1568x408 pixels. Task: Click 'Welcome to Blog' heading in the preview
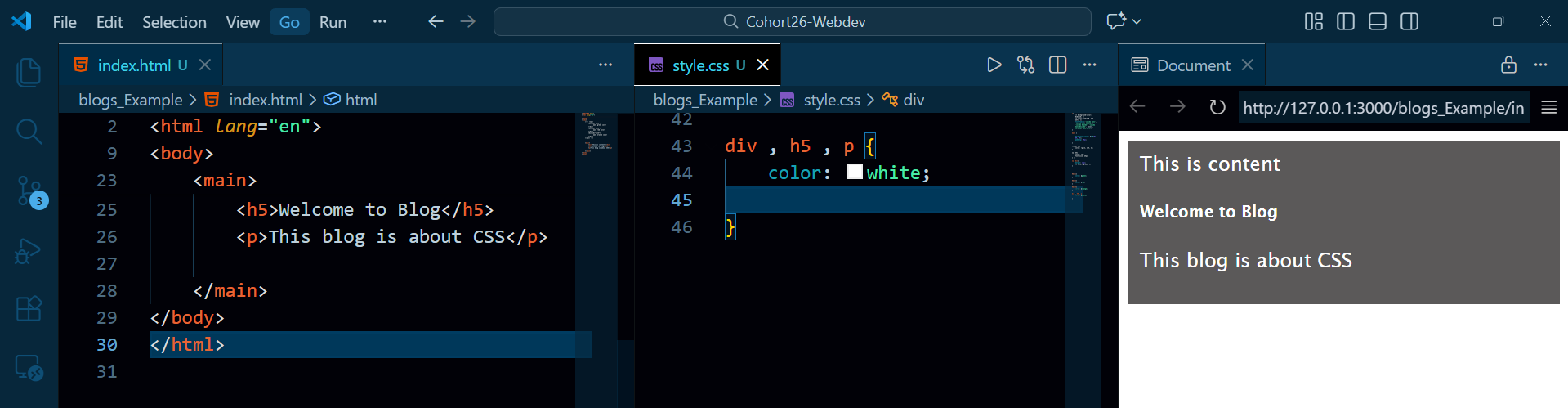1208,211
